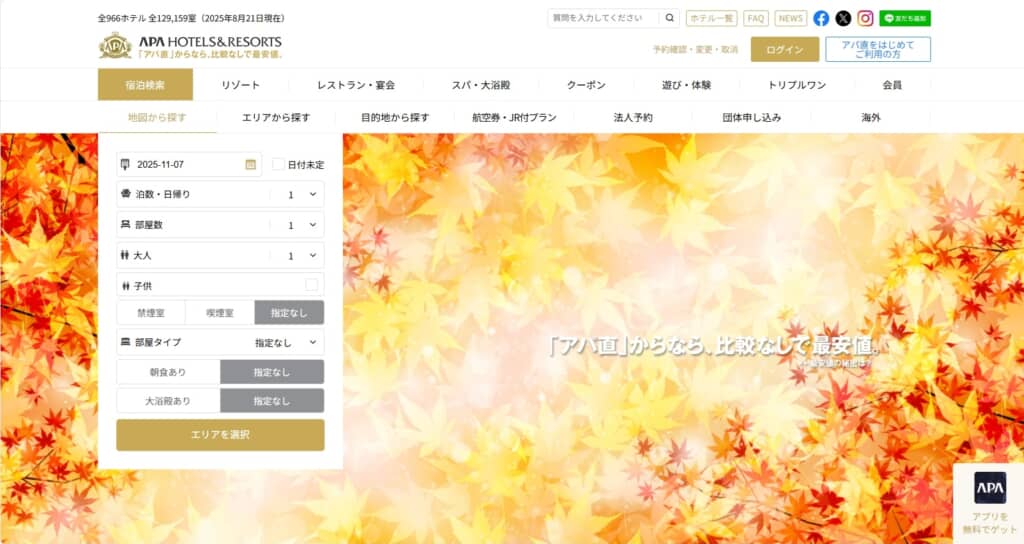The image size is (1024, 544).
Task: Switch to the エリアから探す tab
Action: tap(276, 117)
